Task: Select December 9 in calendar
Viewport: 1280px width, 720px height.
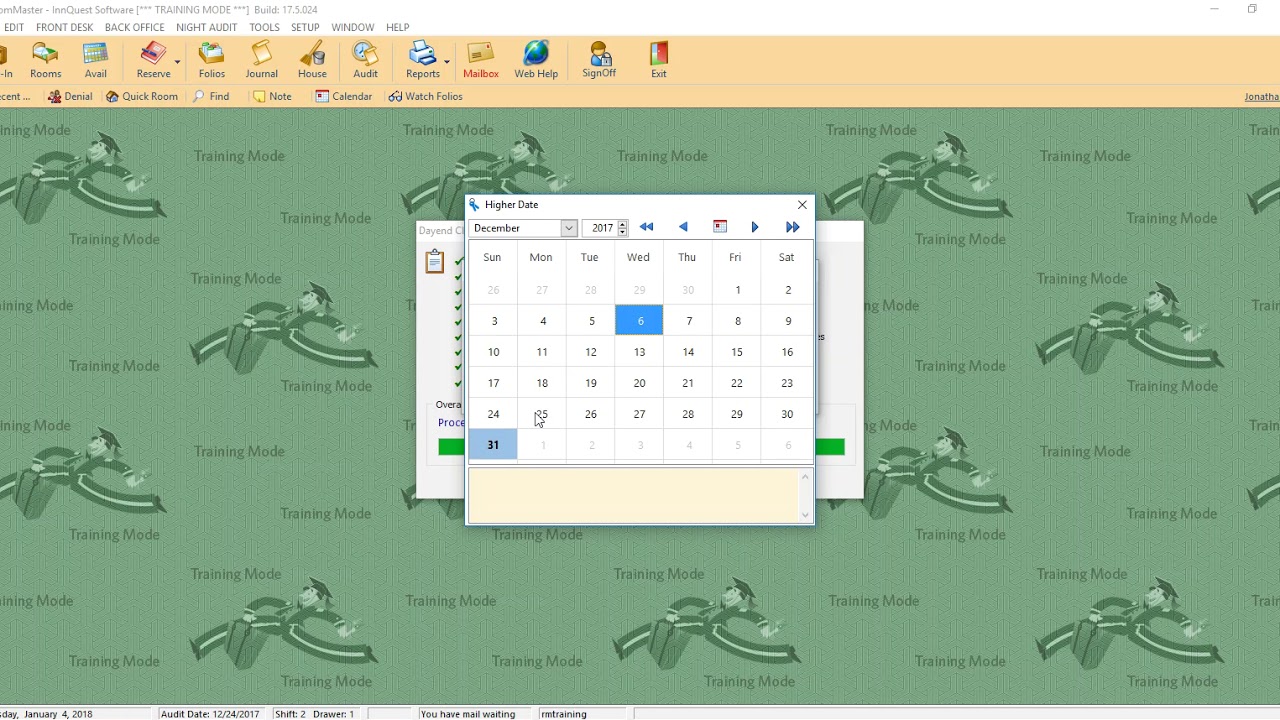Action: click(788, 321)
